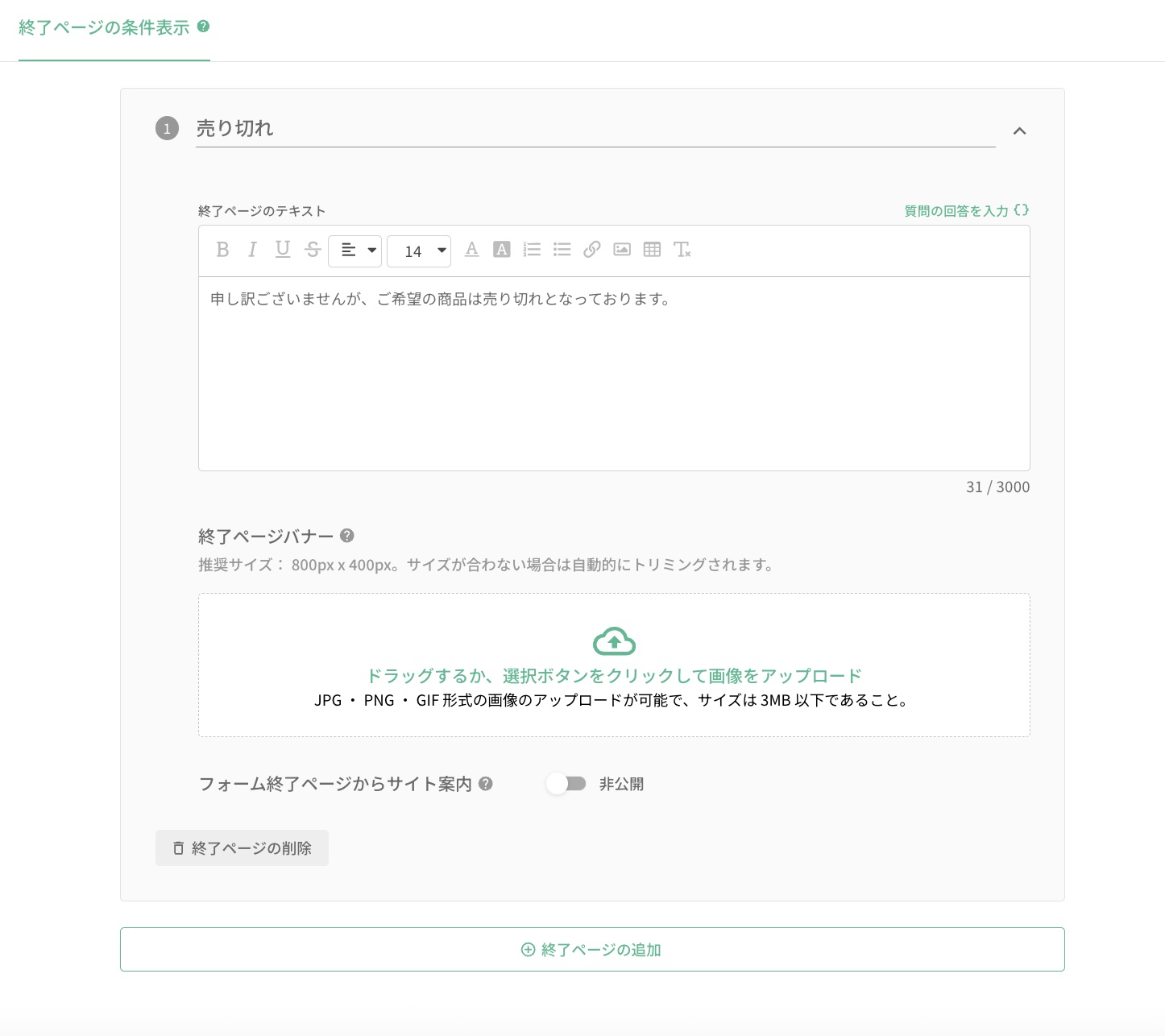
Task: Open the font size 14 dropdown
Action: pyautogui.click(x=418, y=251)
